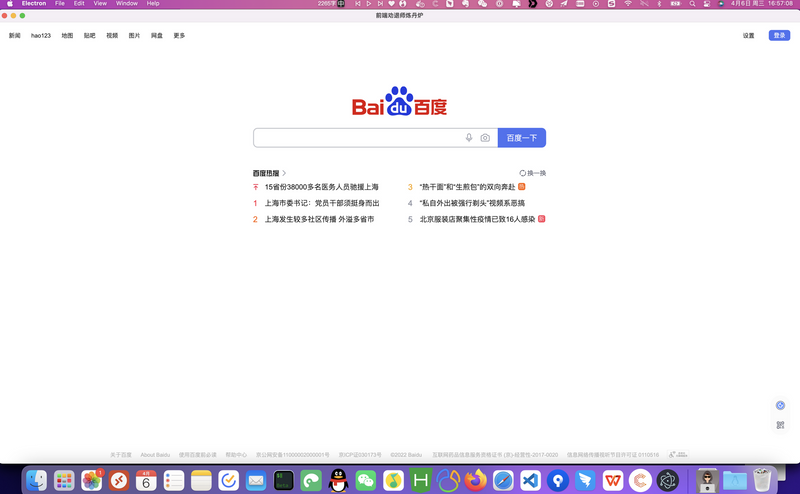The image size is (800, 494).
Task: Open the black terminal app in Dock
Action: 283,480
